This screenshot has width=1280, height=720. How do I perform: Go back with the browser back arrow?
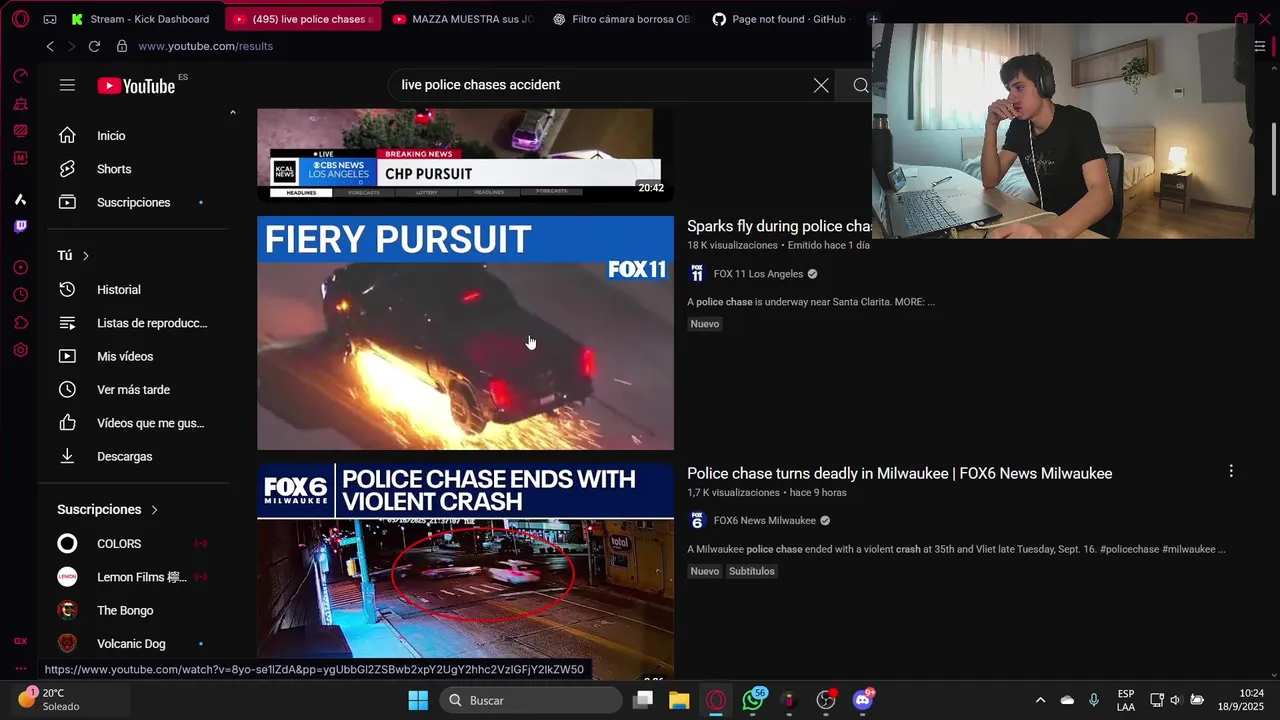point(50,46)
